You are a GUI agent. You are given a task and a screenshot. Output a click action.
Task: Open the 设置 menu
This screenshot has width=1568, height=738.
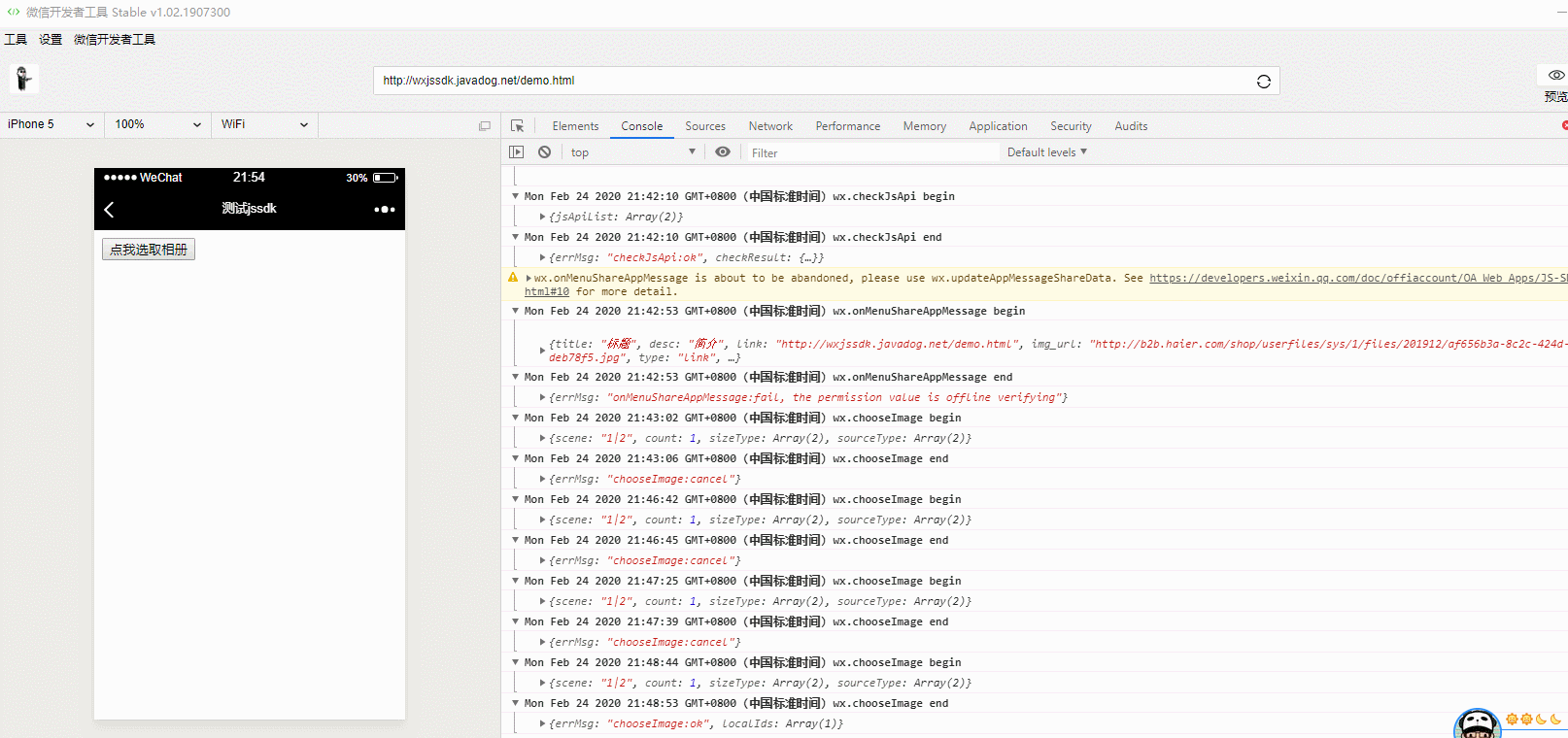[x=51, y=40]
